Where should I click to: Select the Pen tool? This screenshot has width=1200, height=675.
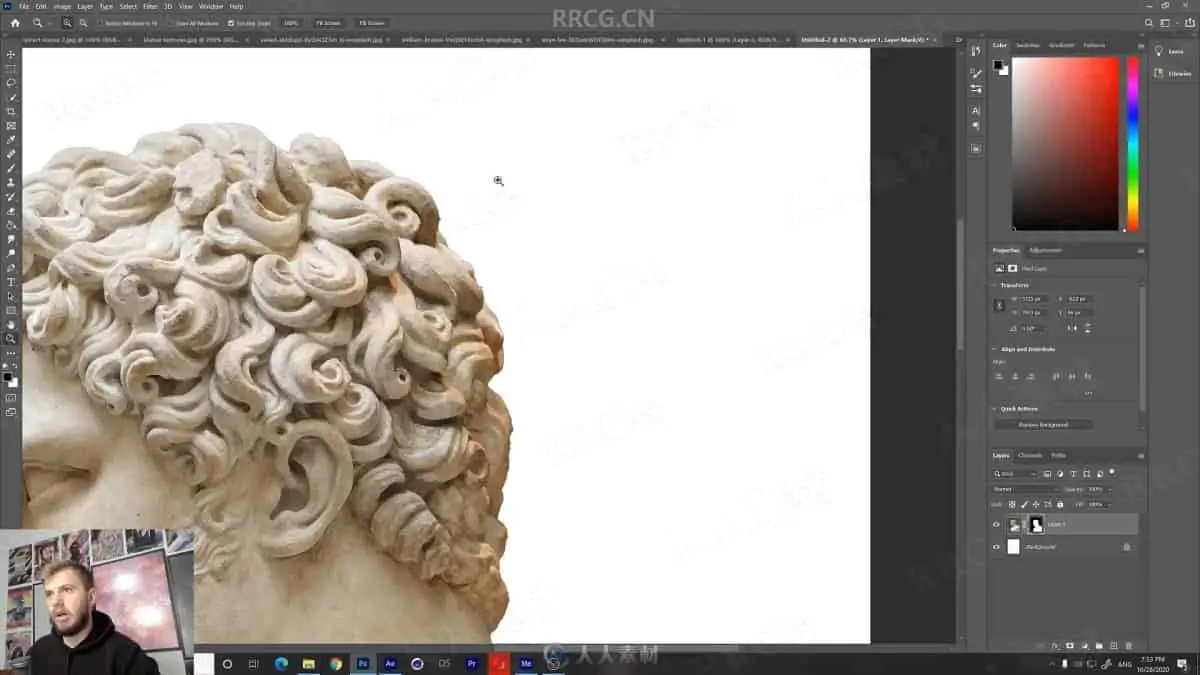click(11, 268)
